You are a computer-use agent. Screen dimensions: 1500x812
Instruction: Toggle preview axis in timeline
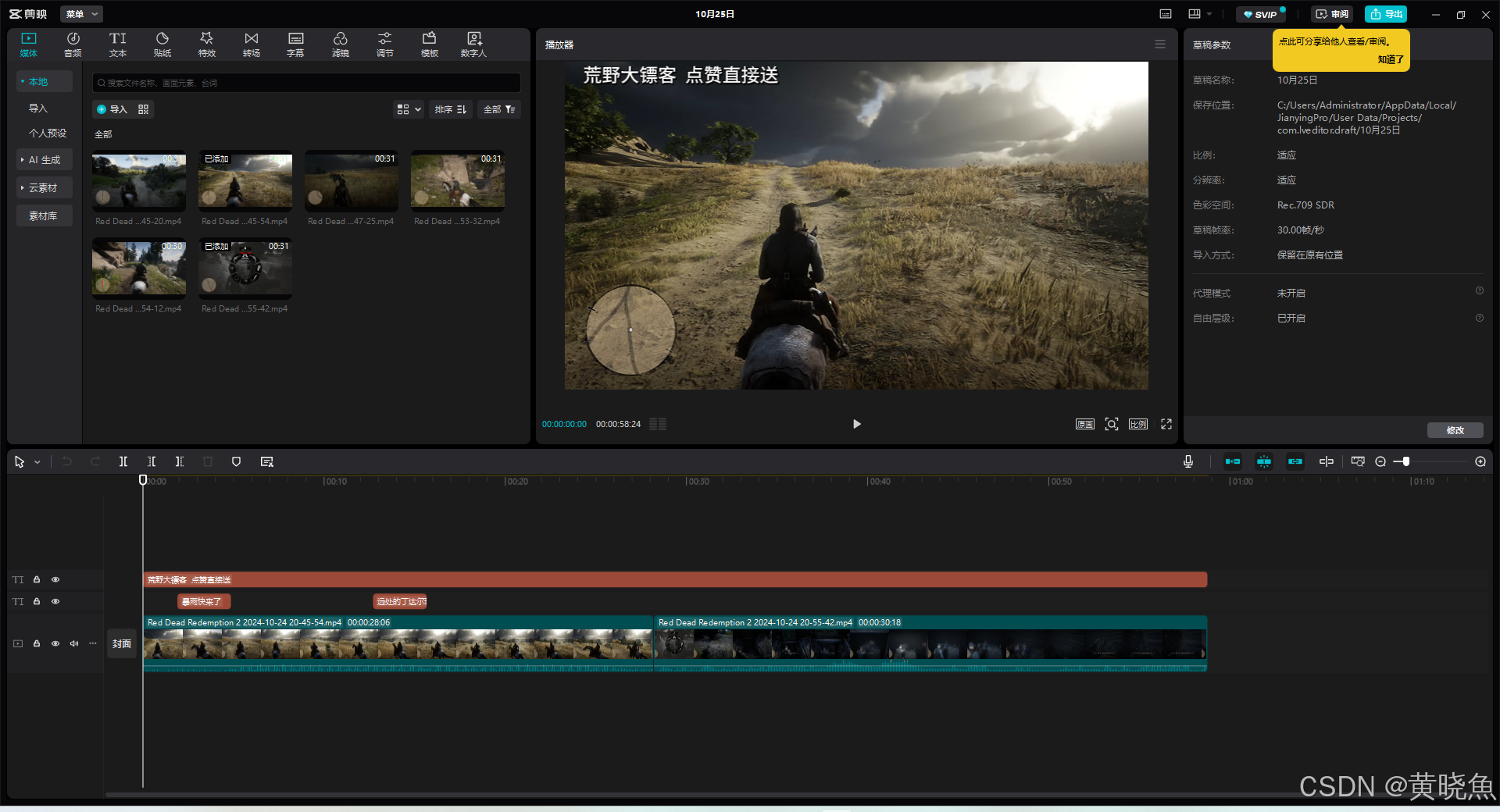[1327, 461]
